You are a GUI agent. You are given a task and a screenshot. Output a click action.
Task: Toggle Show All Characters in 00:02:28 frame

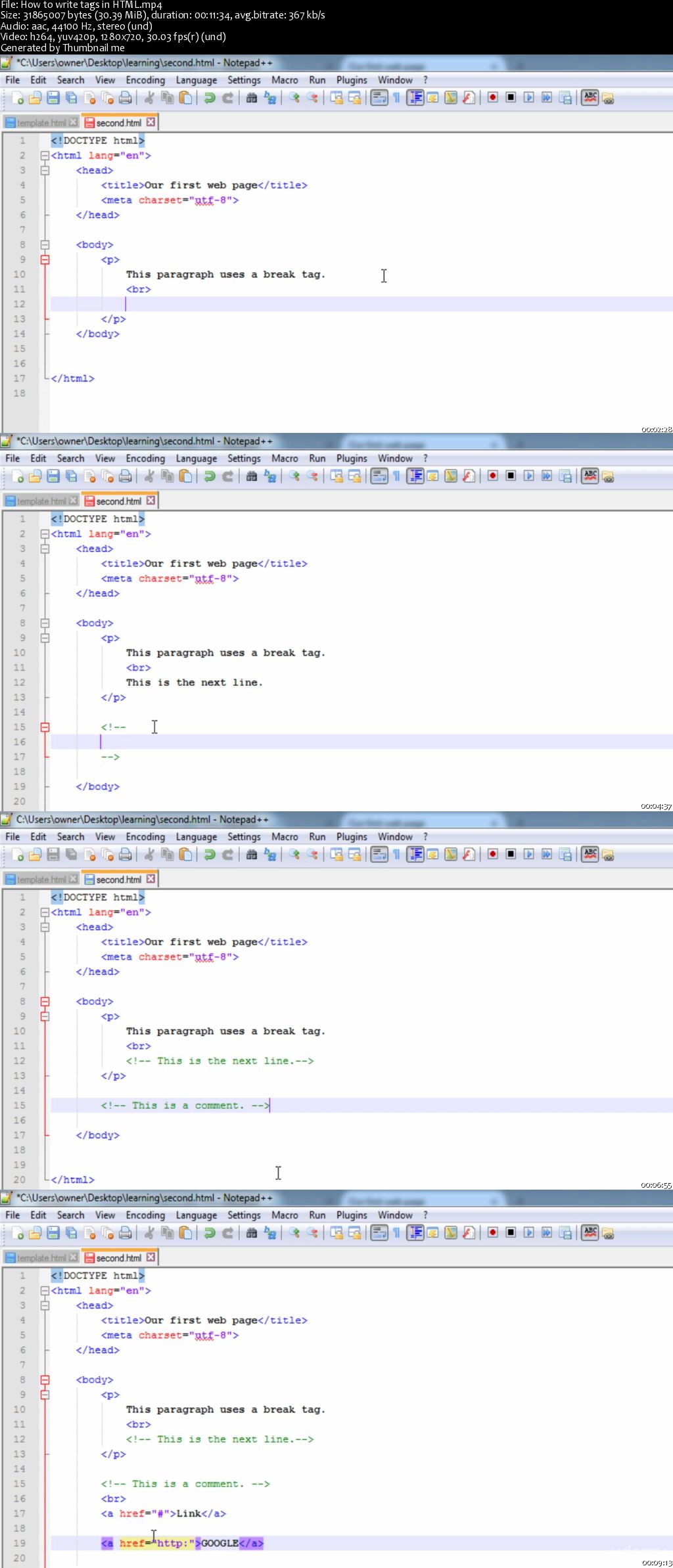396,98
